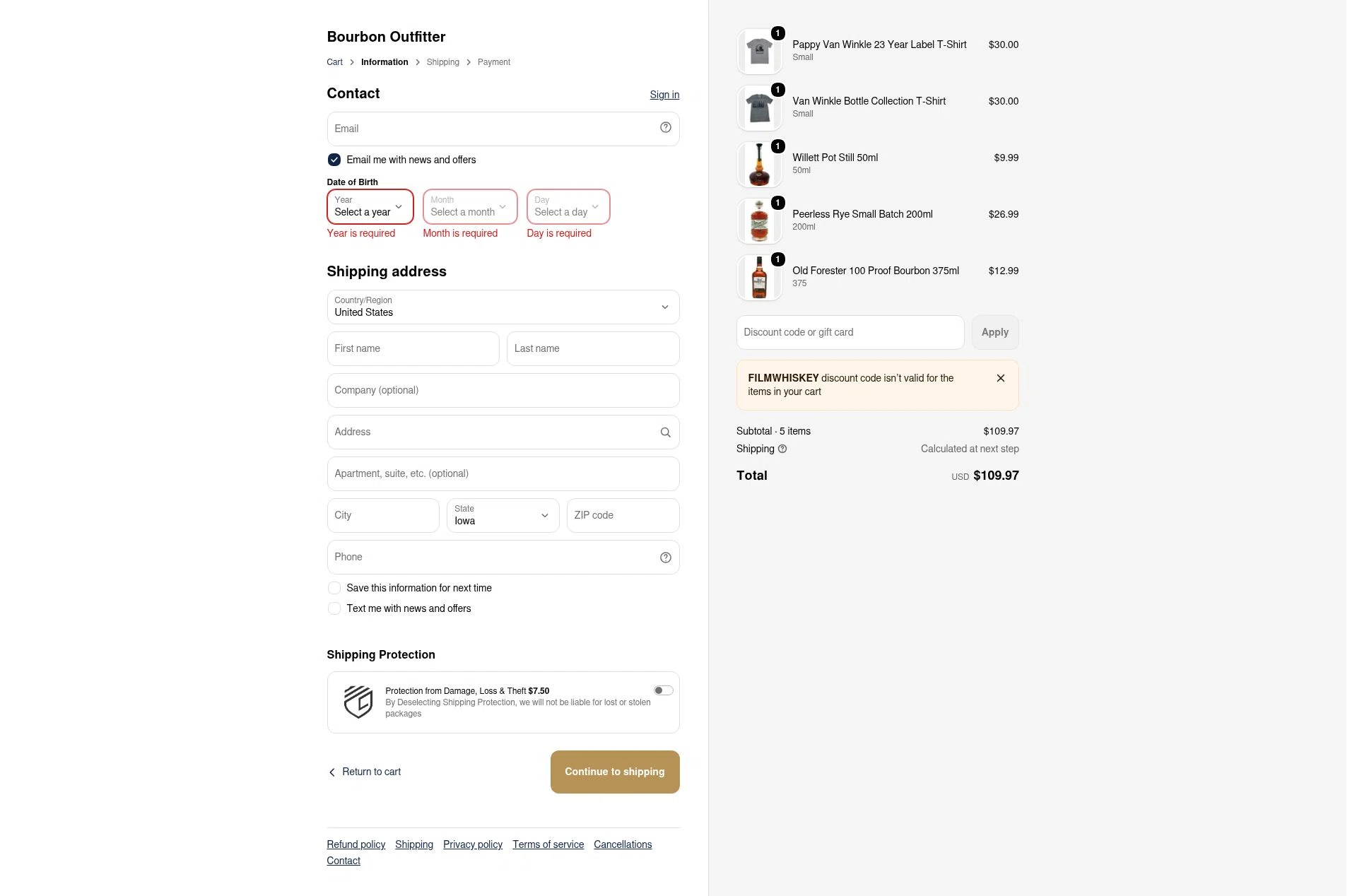Dismiss the FILMWHISKEY discount error message
Image resolution: width=1357 pixels, height=896 pixels.
coord(1001,378)
